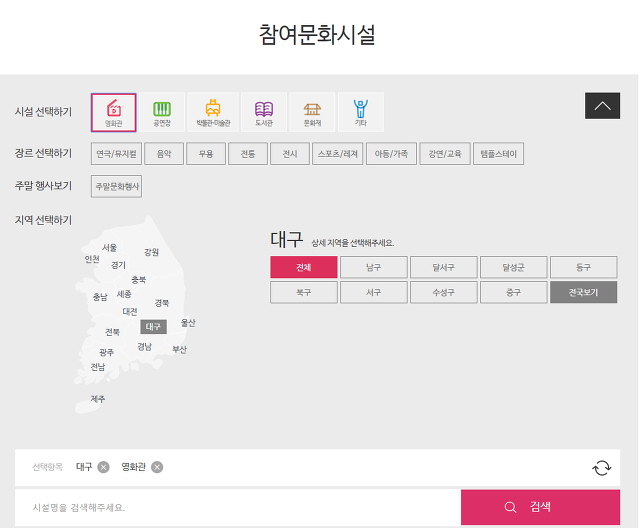
Task: Select 부산 on the map
Action: click(x=179, y=350)
